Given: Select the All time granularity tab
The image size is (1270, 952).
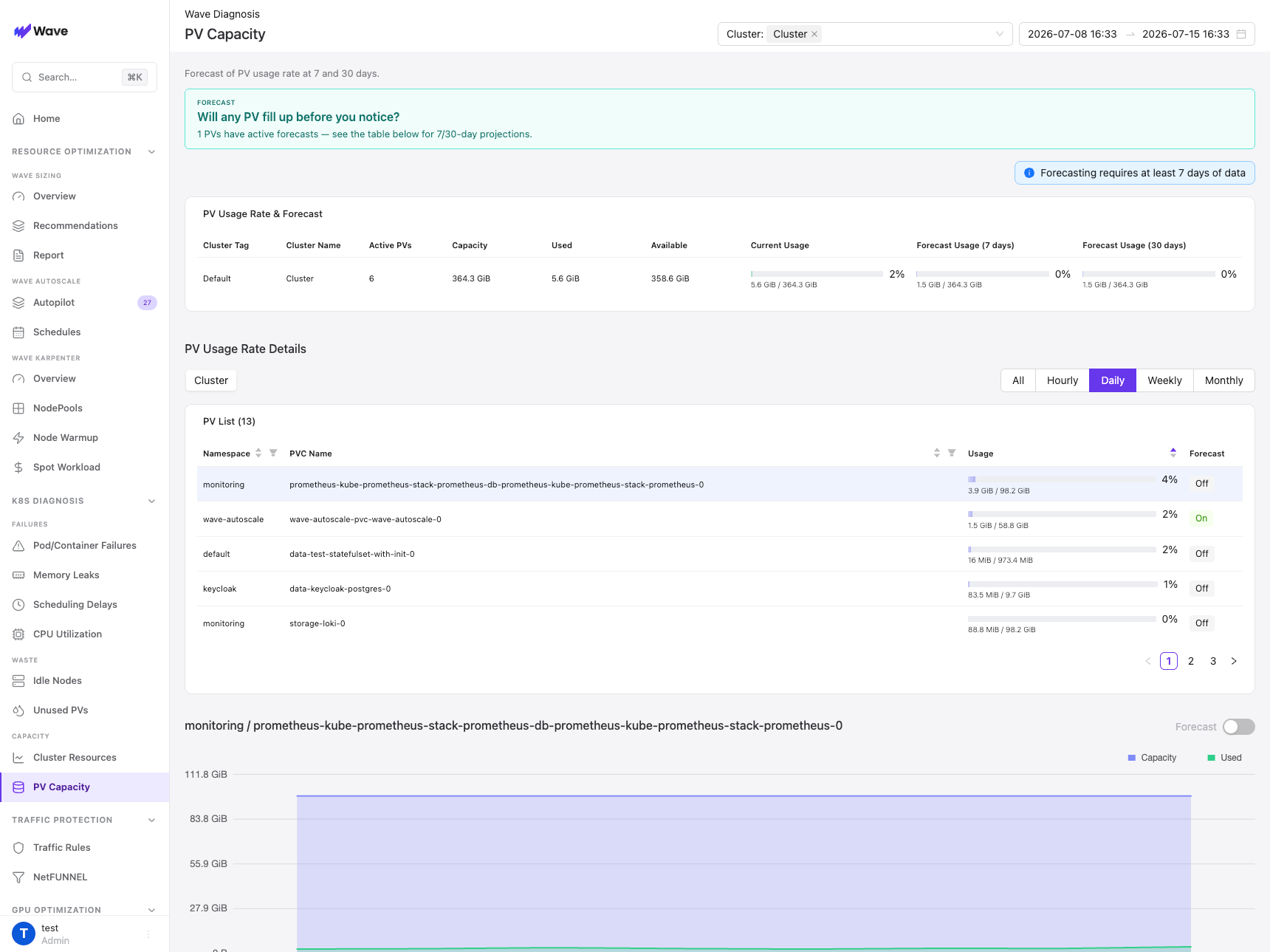Looking at the screenshot, I should point(1018,380).
